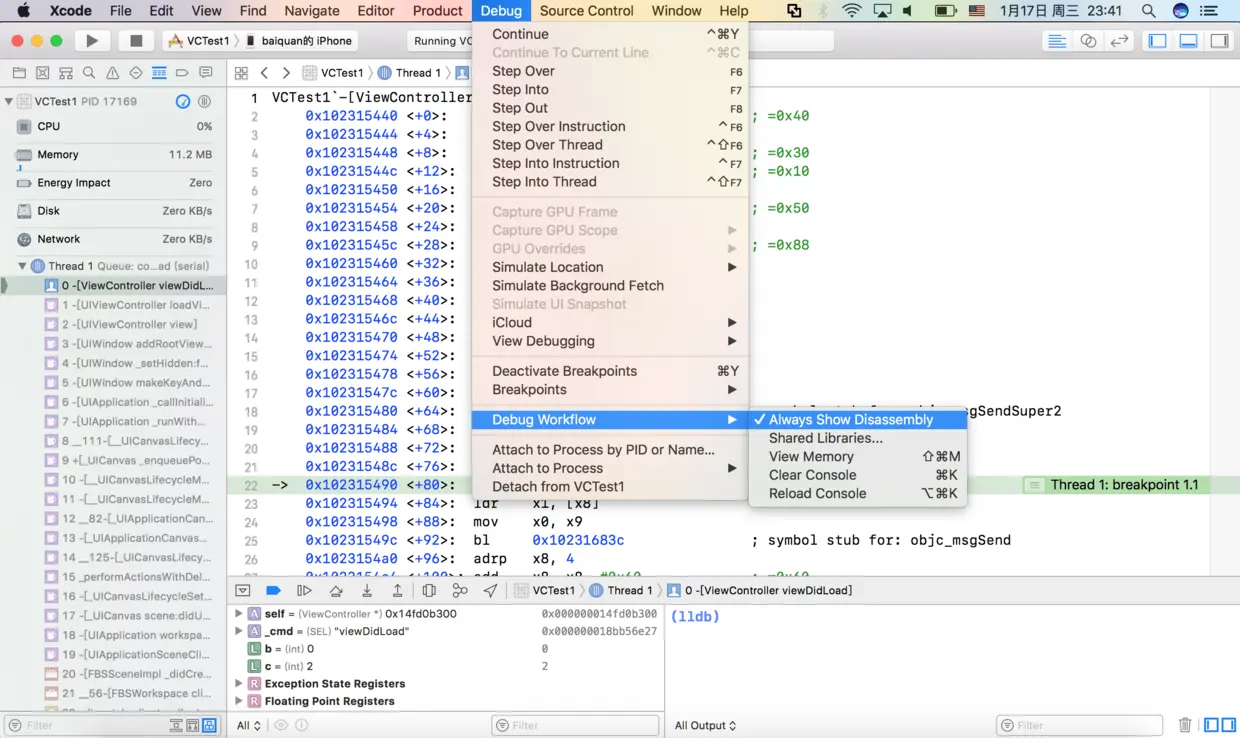Open Spotlight search in menu bar
Image resolution: width=1240 pixels, height=738 pixels.
tap(1149, 11)
